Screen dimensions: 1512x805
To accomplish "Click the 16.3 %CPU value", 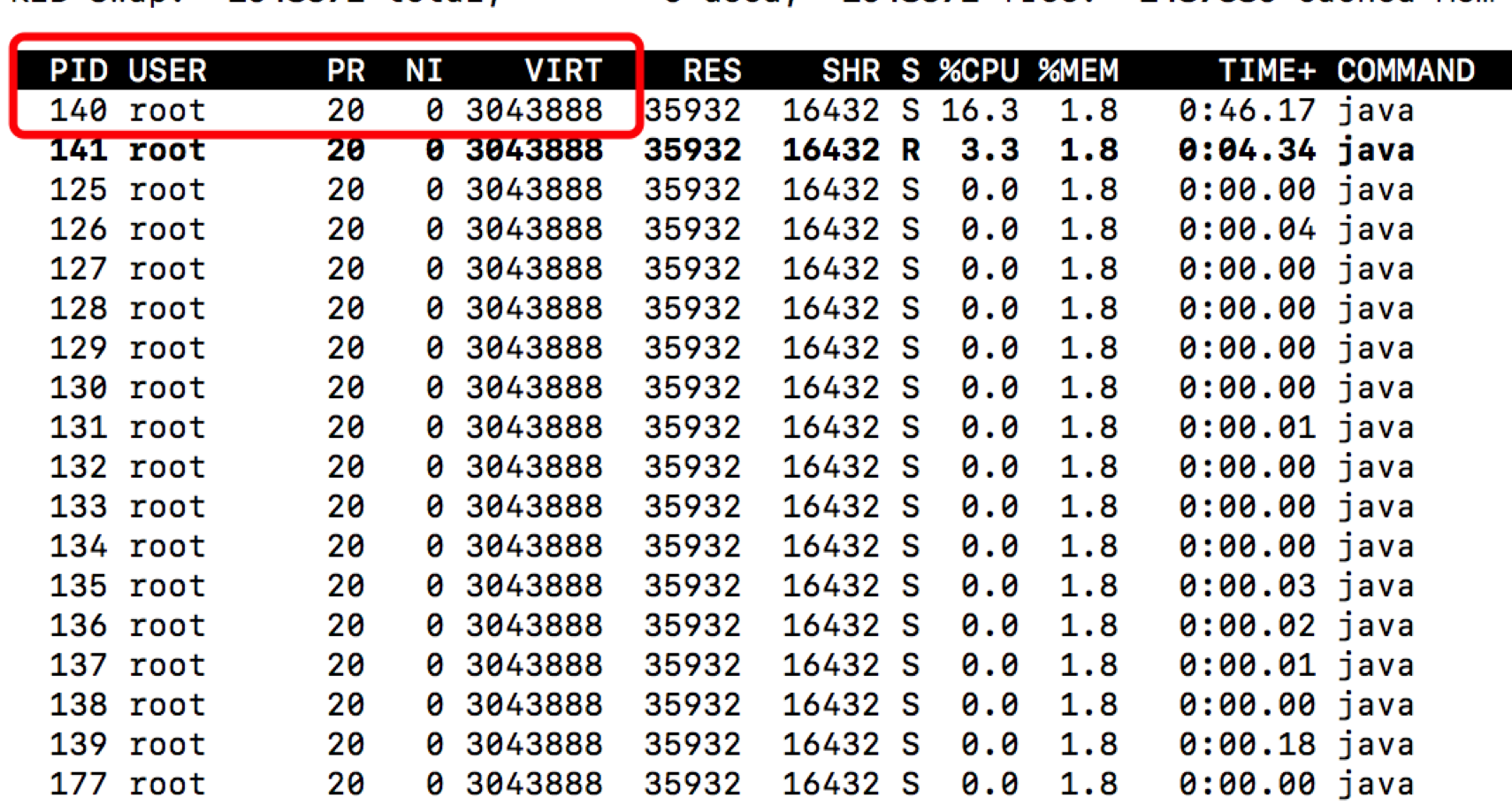I will tap(980, 111).
